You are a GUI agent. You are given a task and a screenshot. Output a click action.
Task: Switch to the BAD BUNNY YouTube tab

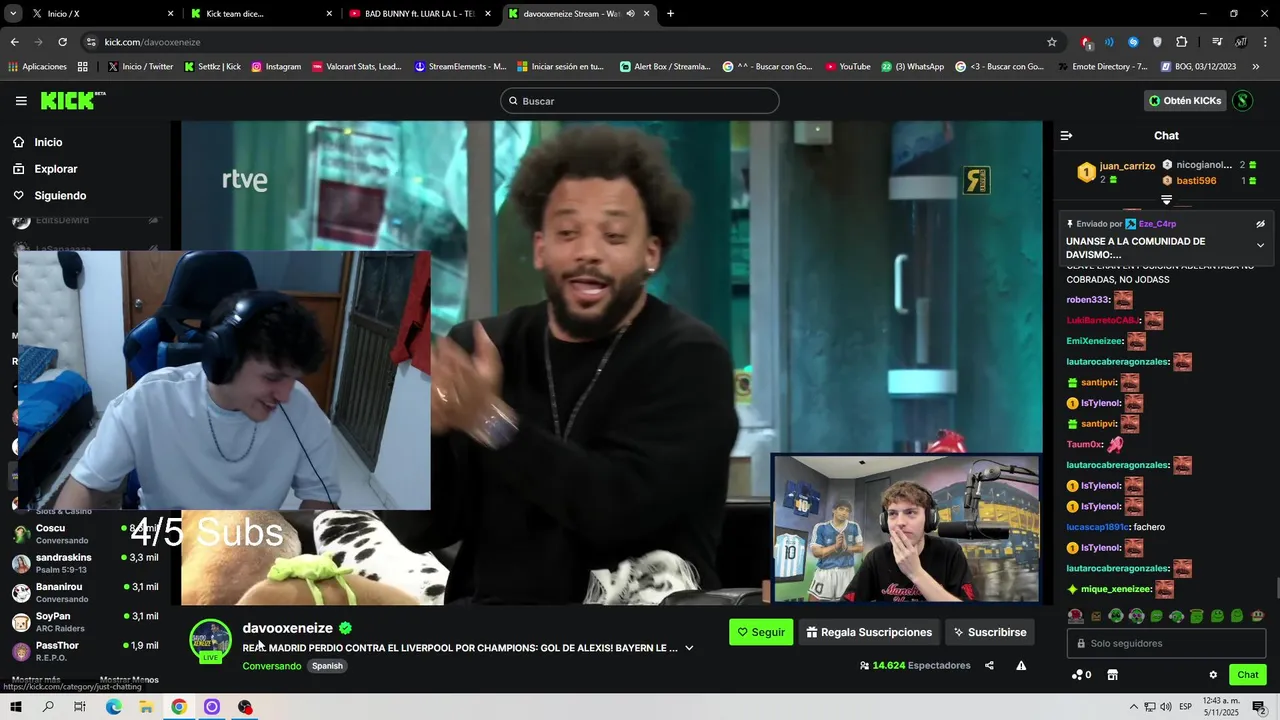420,14
